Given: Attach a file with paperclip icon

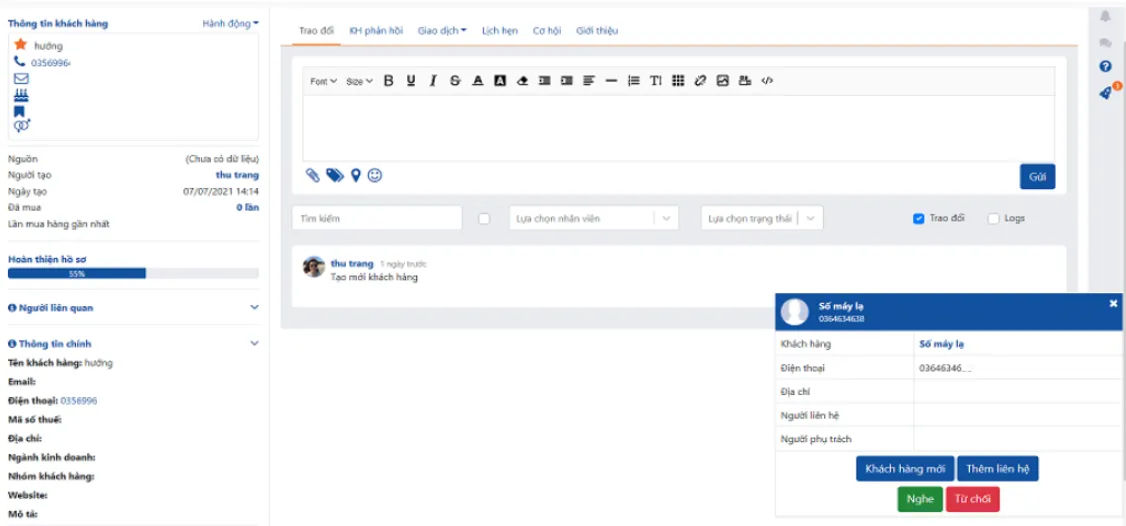Looking at the screenshot, I should [312, 175].
